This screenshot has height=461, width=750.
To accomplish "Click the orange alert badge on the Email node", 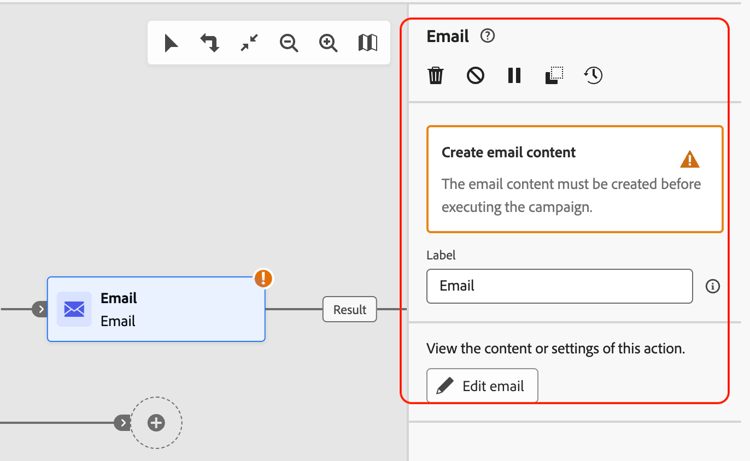I will tap(263, 278).
